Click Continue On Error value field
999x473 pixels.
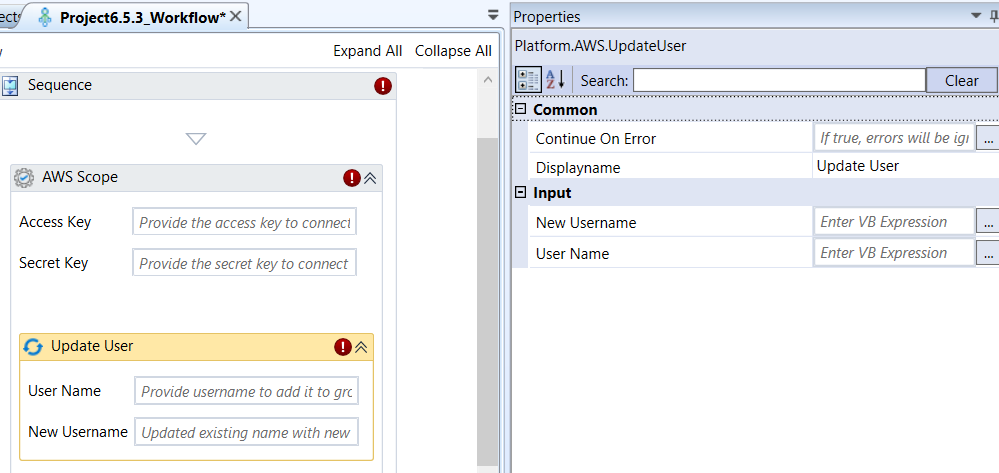pos(895,138)
